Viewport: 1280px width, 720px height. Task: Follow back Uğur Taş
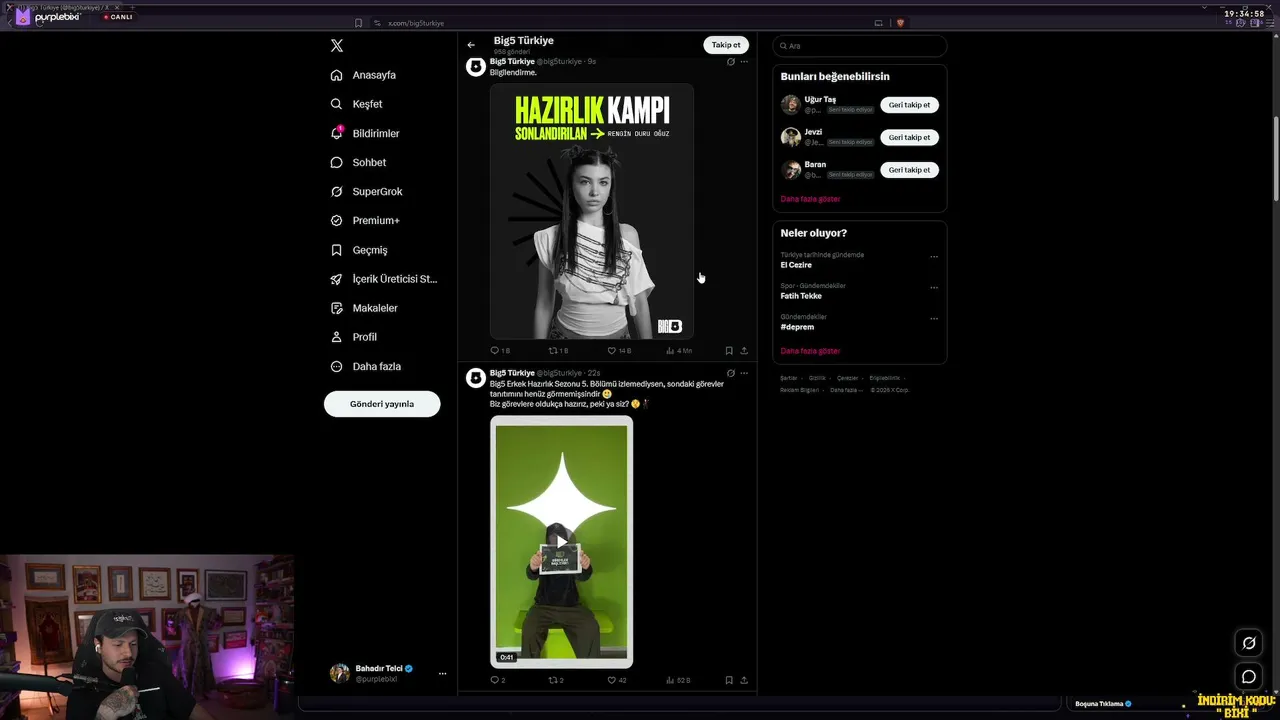click(909, 105)
